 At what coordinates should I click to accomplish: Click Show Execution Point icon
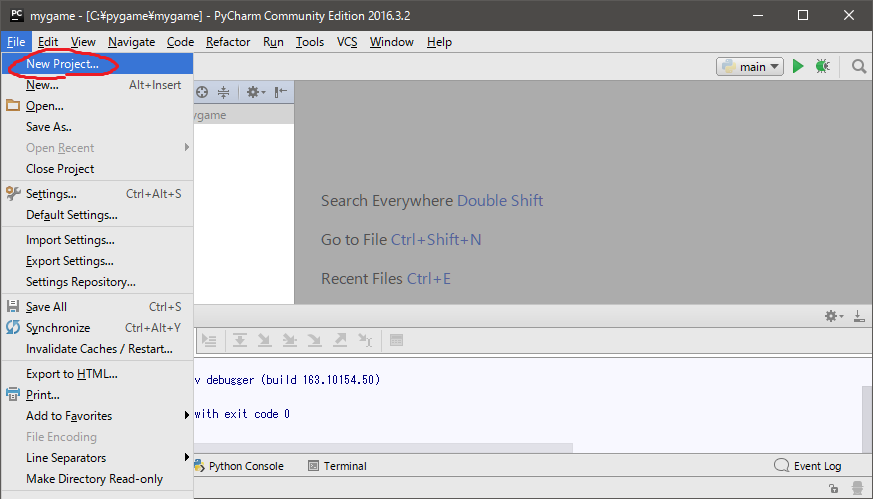pyautogui.click(x=209, y=340)
